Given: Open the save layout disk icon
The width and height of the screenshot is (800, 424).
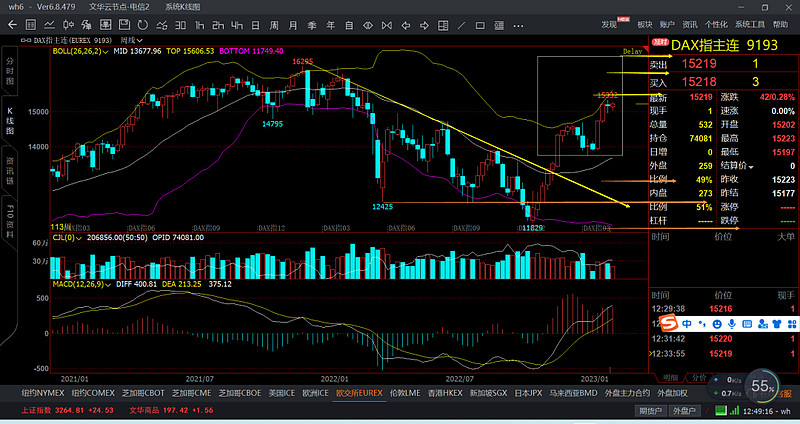Looking at the screenshot, I should point(124,25).
